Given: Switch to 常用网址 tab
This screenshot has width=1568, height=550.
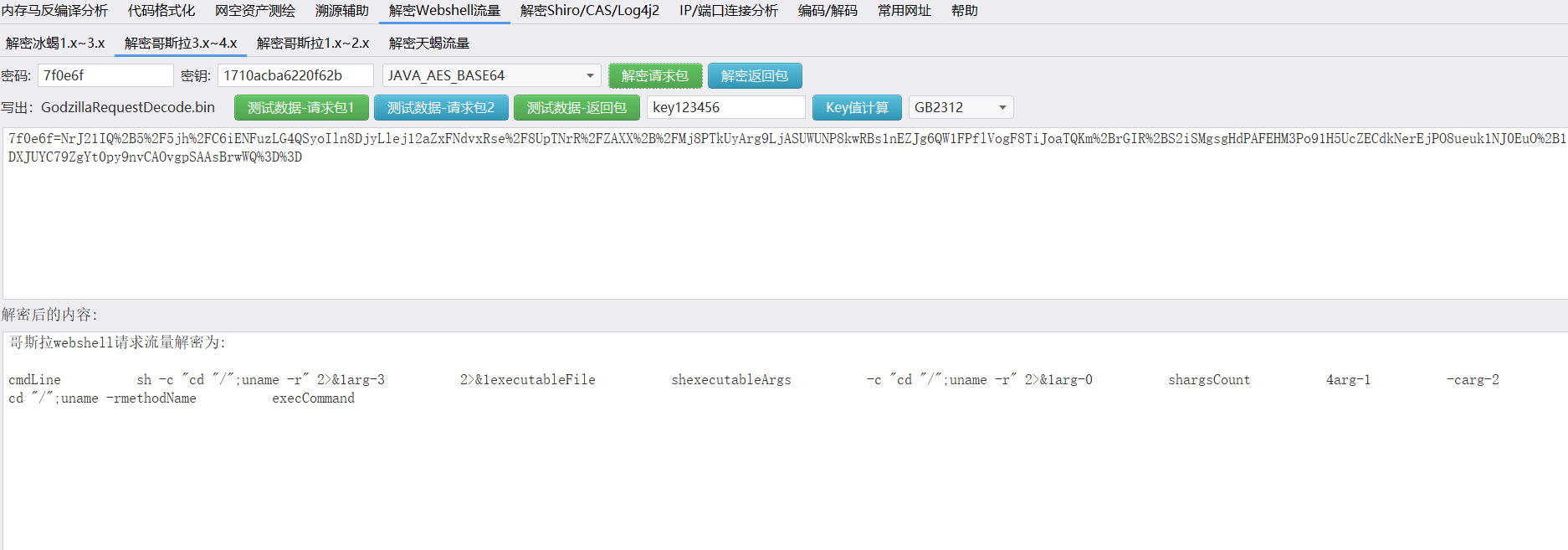Looking at the screenshot, I should point(904,11).
